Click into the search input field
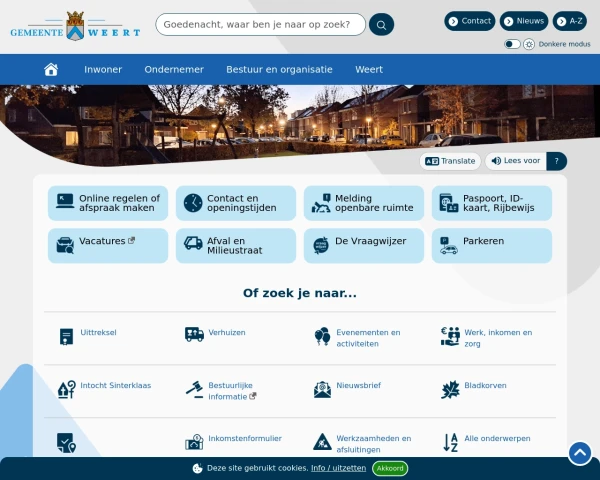600x480 pixels. [260, 24]
